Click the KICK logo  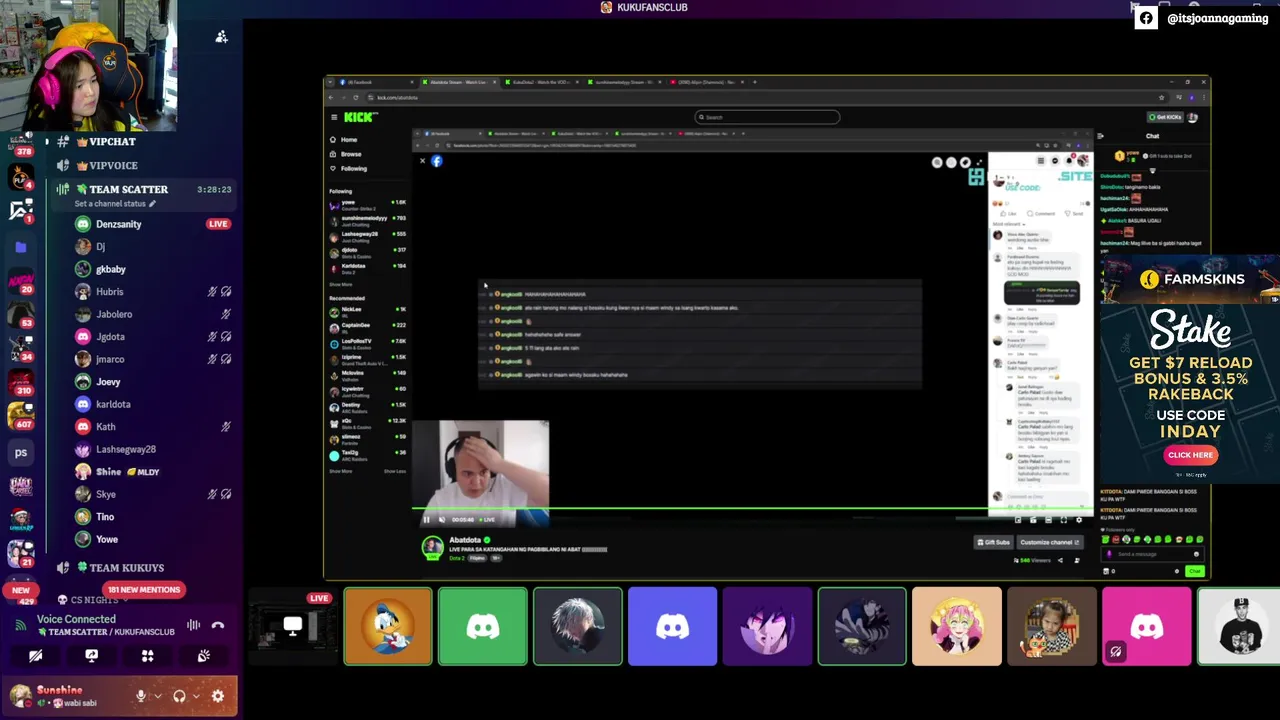[x=360, y=117]
